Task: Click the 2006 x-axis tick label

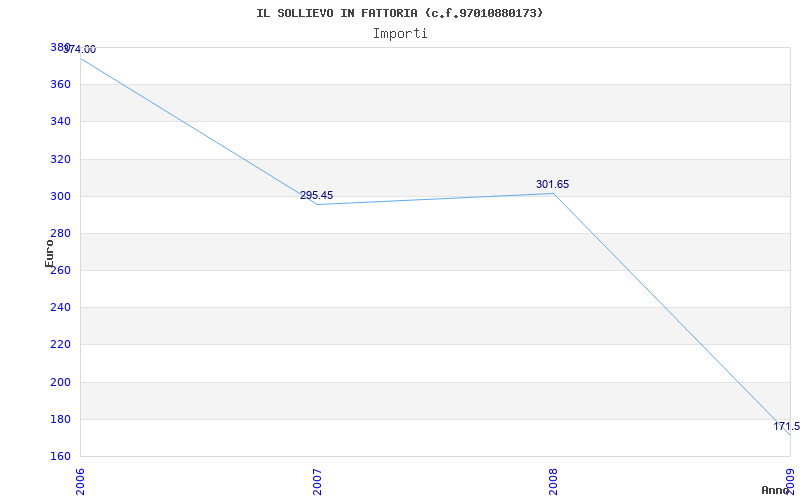Action: pos(81,480)
